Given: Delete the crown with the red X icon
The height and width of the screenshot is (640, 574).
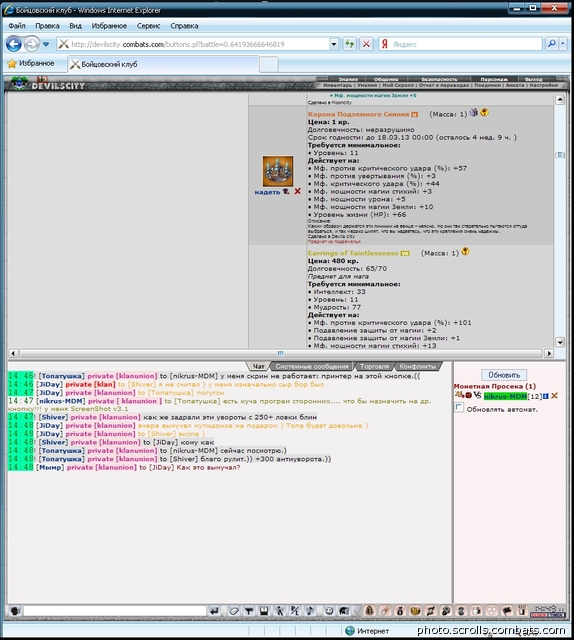Looking at the screenshot, I should point(298,191).
